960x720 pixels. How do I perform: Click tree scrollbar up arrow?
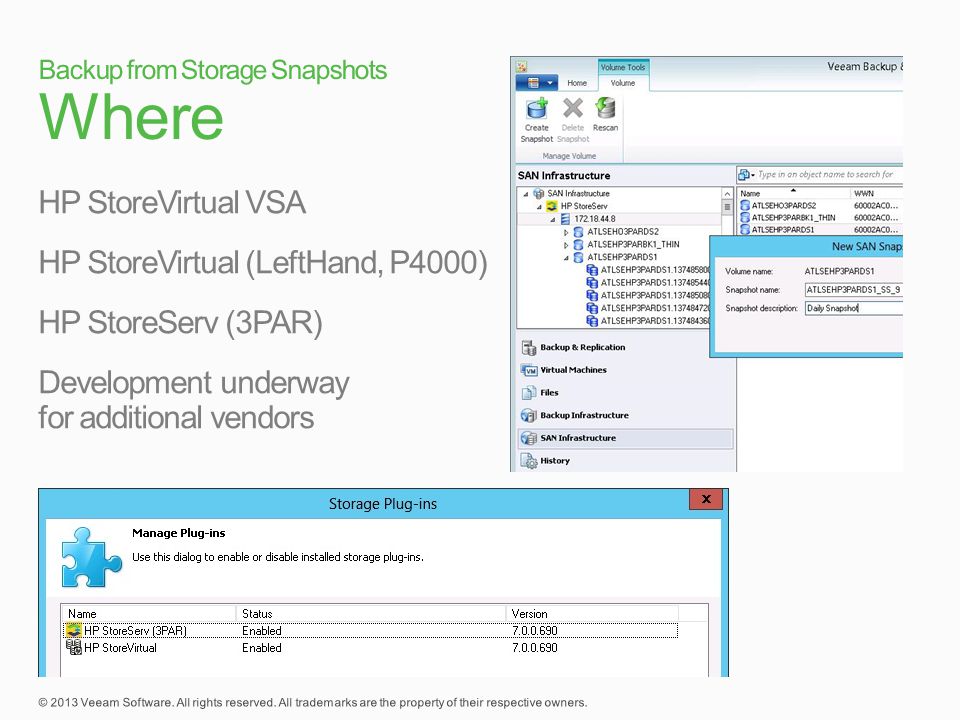(727, 193)
